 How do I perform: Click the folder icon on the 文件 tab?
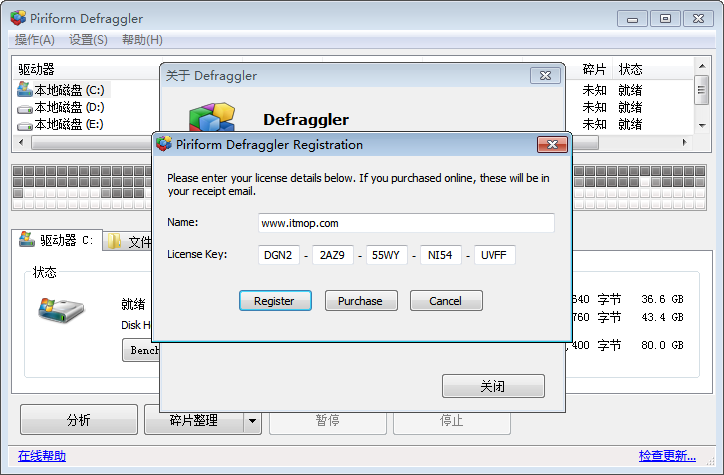114,241
